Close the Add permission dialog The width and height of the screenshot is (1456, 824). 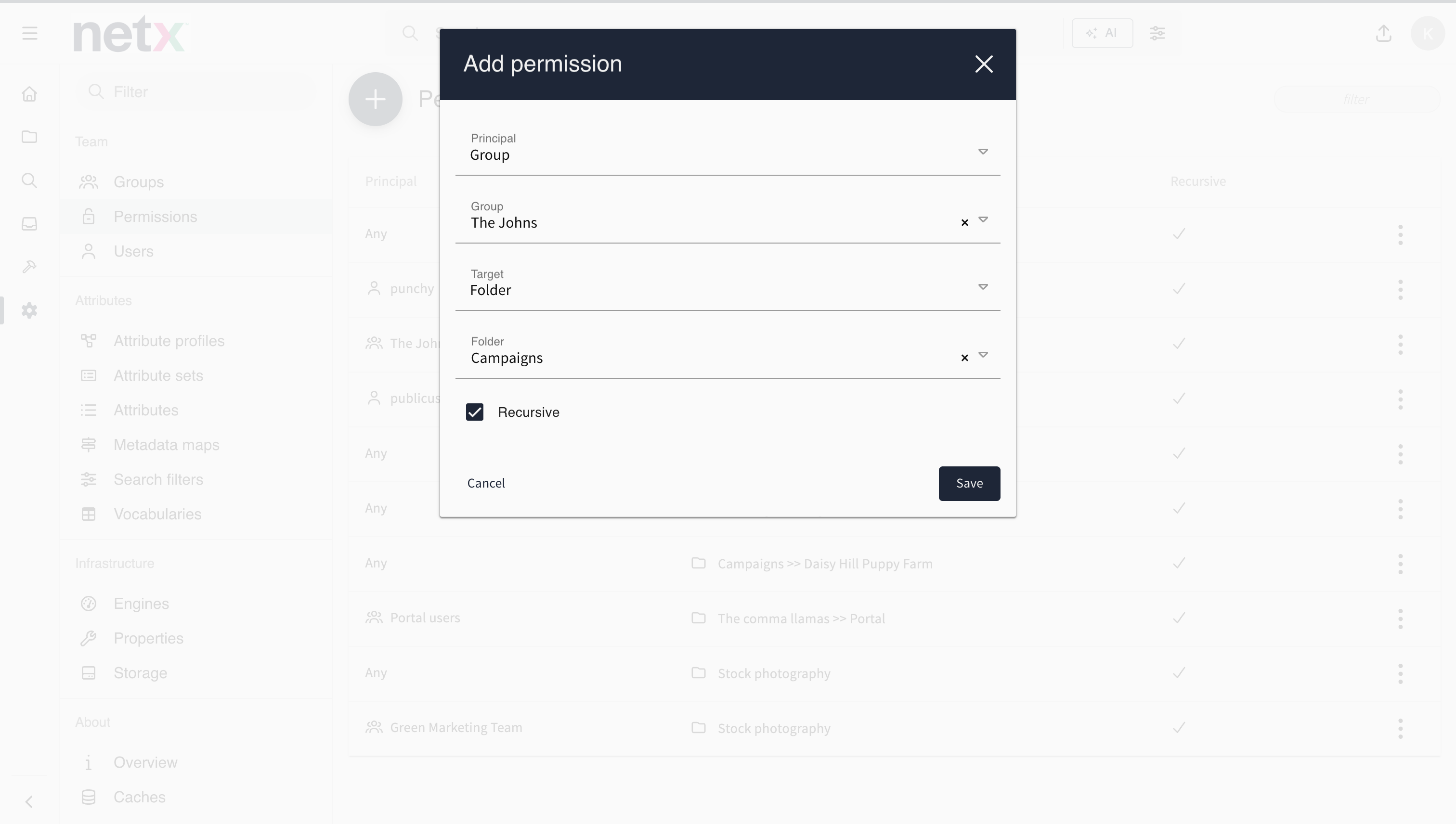click(x=984, y=64)
